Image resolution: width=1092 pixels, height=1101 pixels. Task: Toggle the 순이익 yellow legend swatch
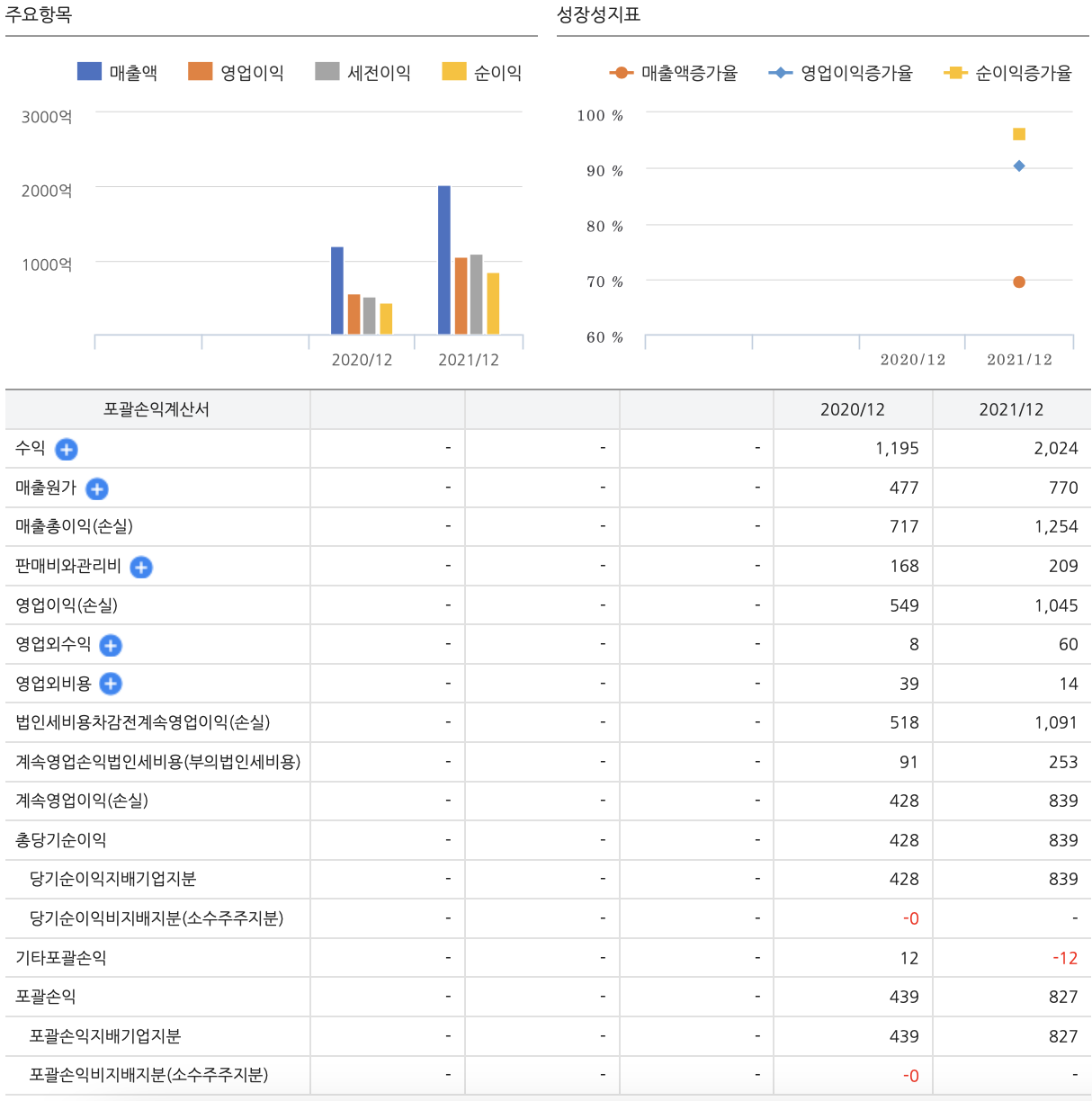pyautogui.click(x=454, y=72)
